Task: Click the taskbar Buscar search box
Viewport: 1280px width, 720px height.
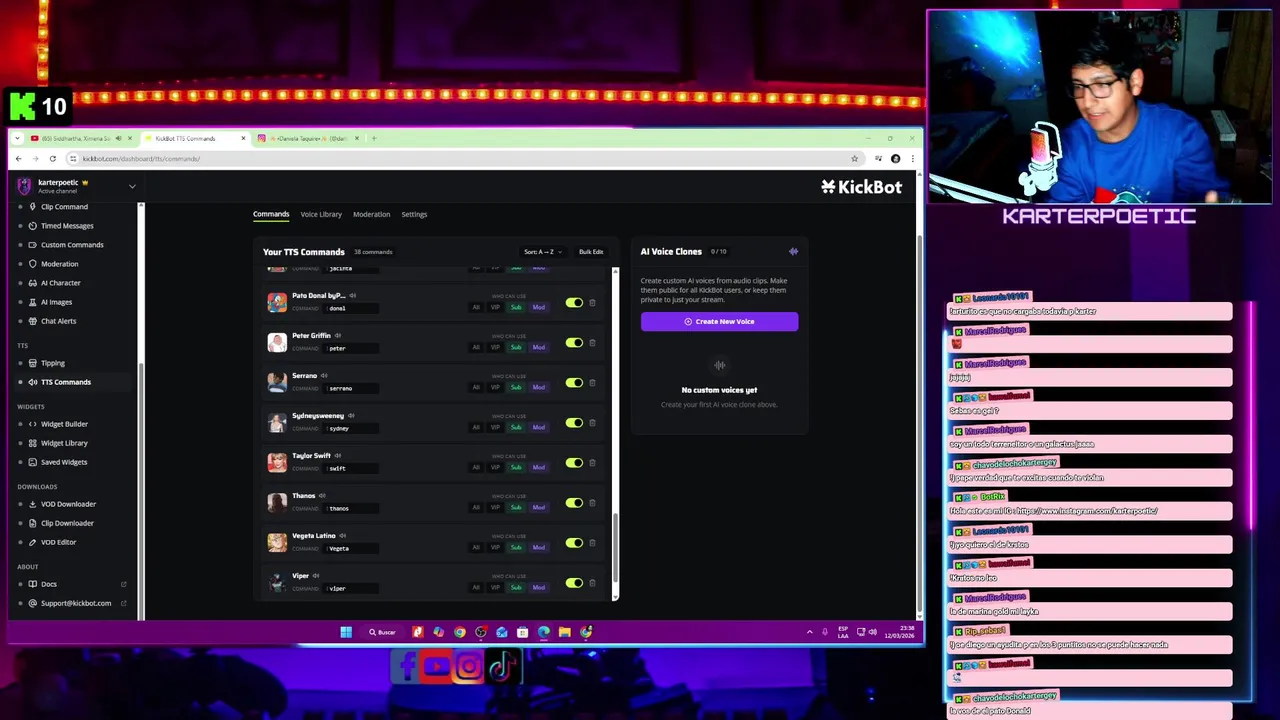Action: [x=382, y=632]
